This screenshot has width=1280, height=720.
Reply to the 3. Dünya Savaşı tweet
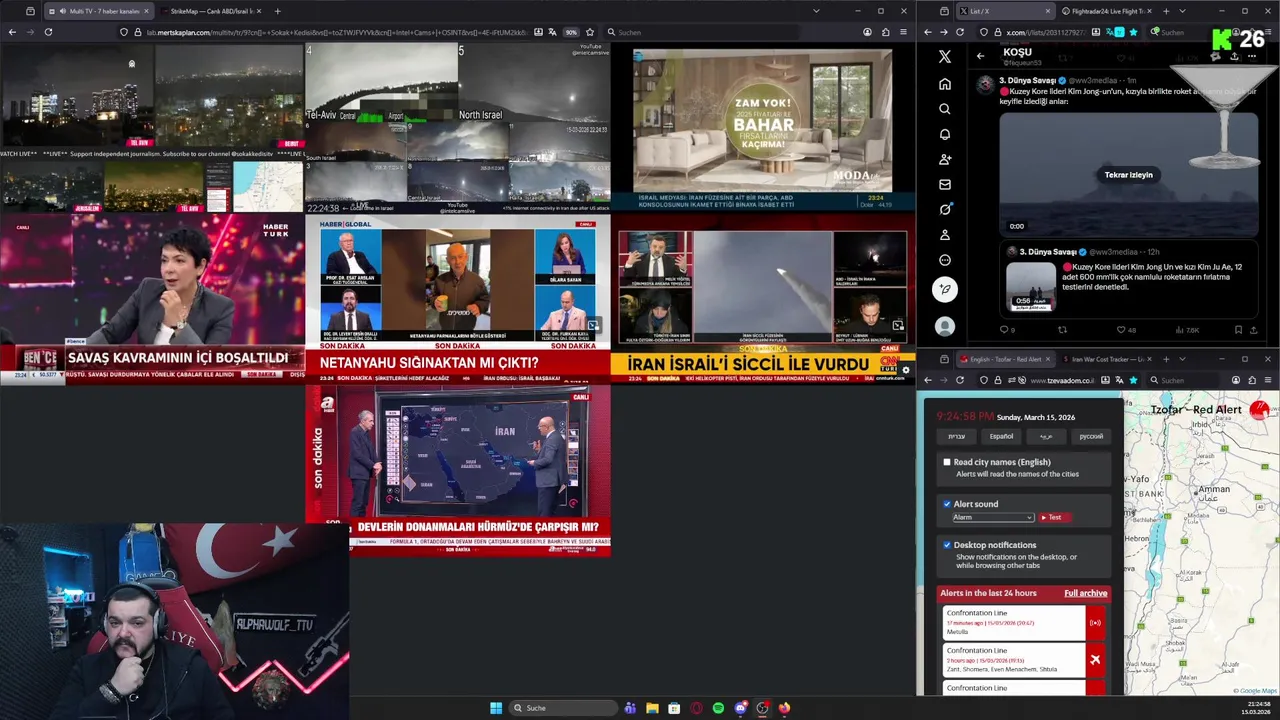1004,329
